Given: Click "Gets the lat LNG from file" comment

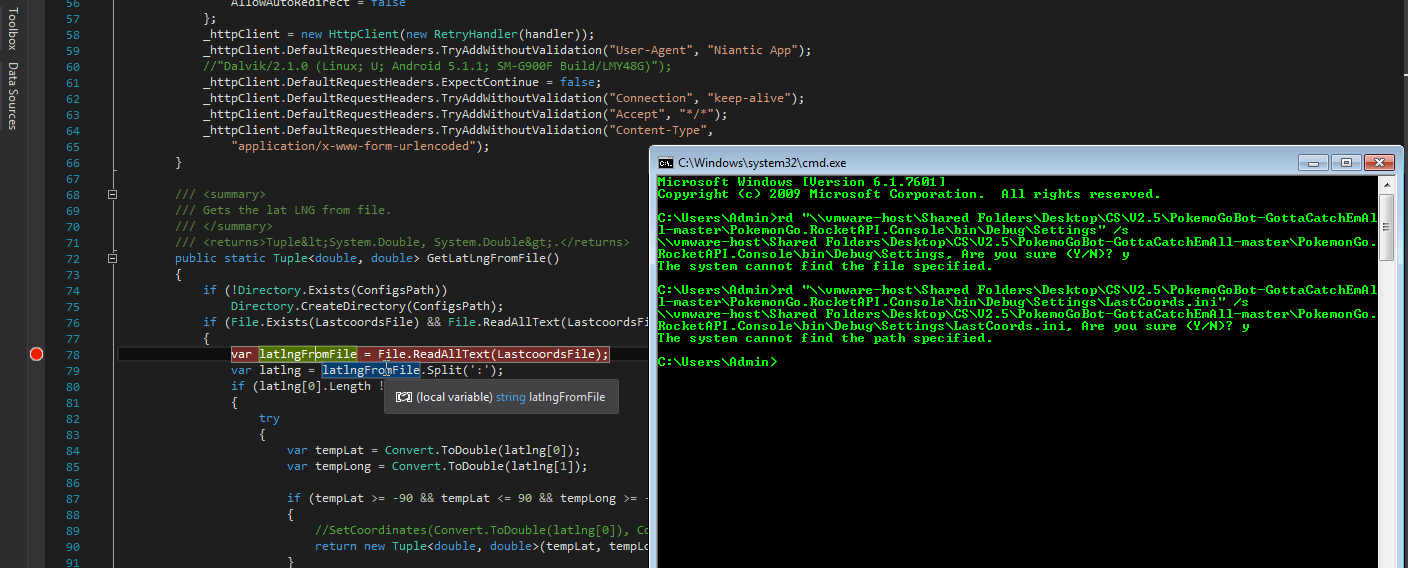Looking at the screenshot, I should tap(297, 210).
